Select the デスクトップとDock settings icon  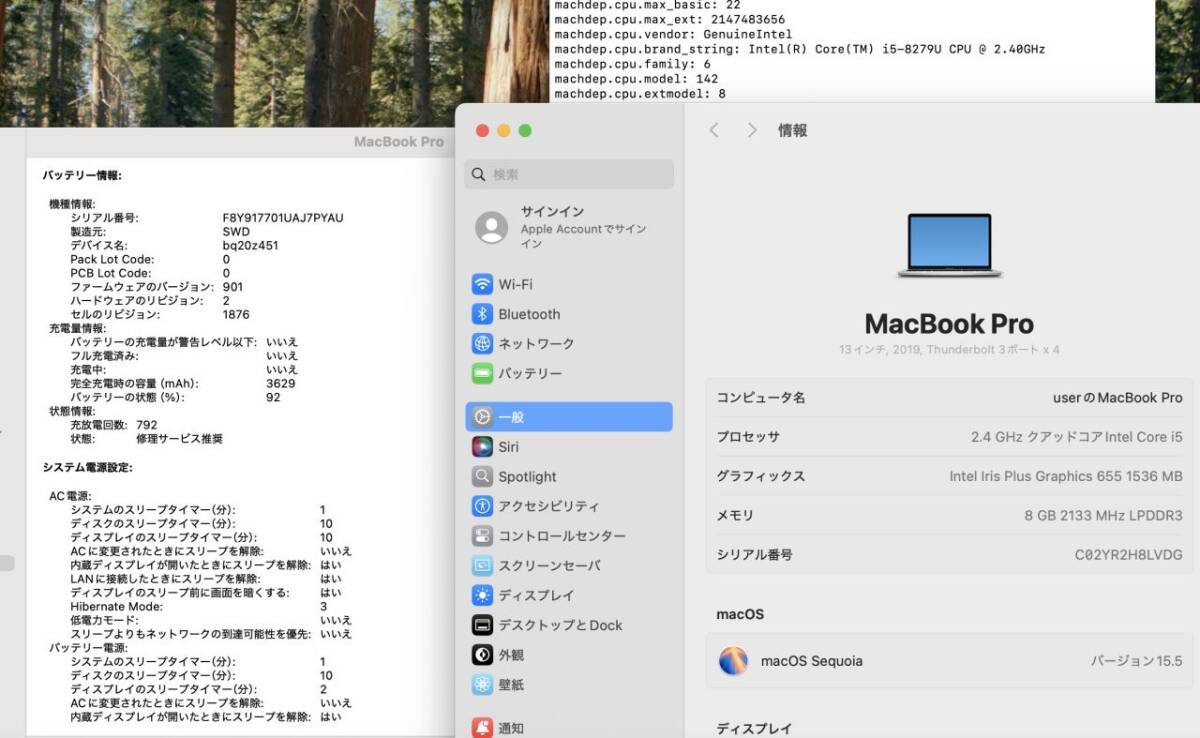(481, 624)
